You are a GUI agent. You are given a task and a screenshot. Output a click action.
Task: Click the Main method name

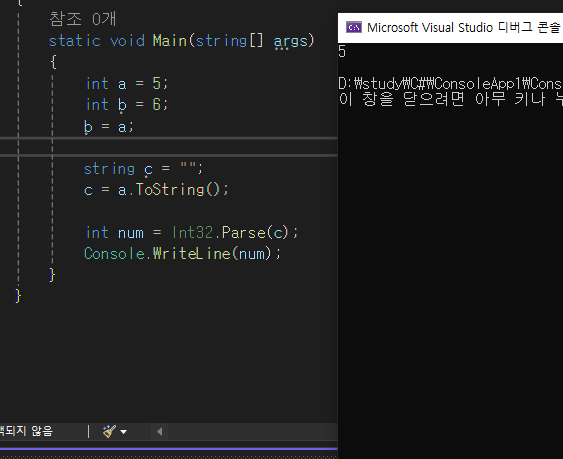tap(170, 41)
